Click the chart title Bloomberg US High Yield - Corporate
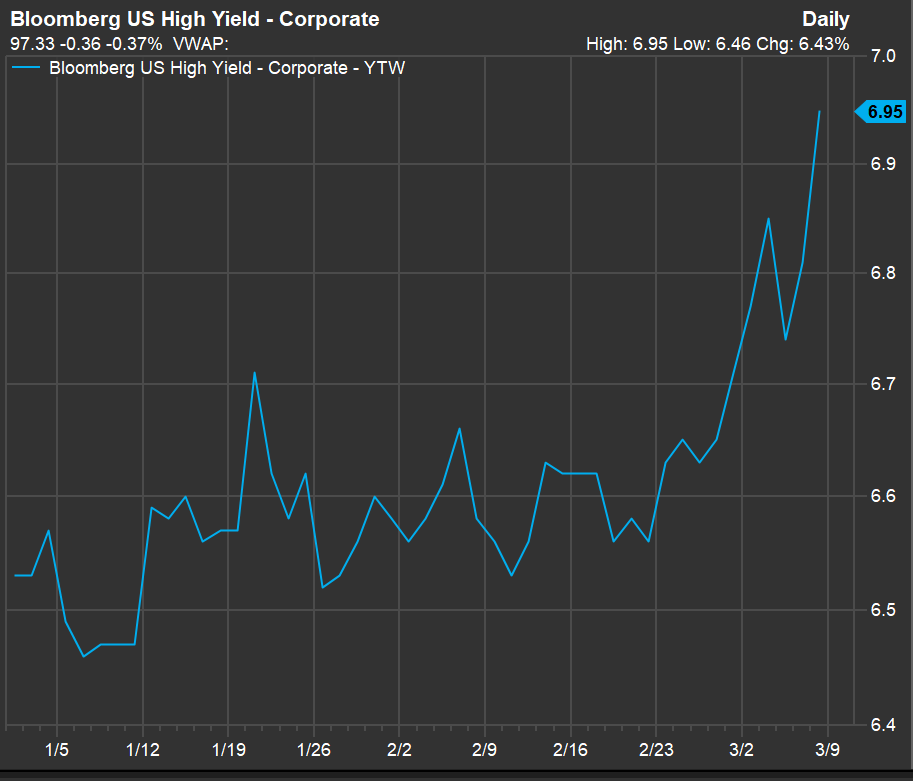 [x=195, y=19]
